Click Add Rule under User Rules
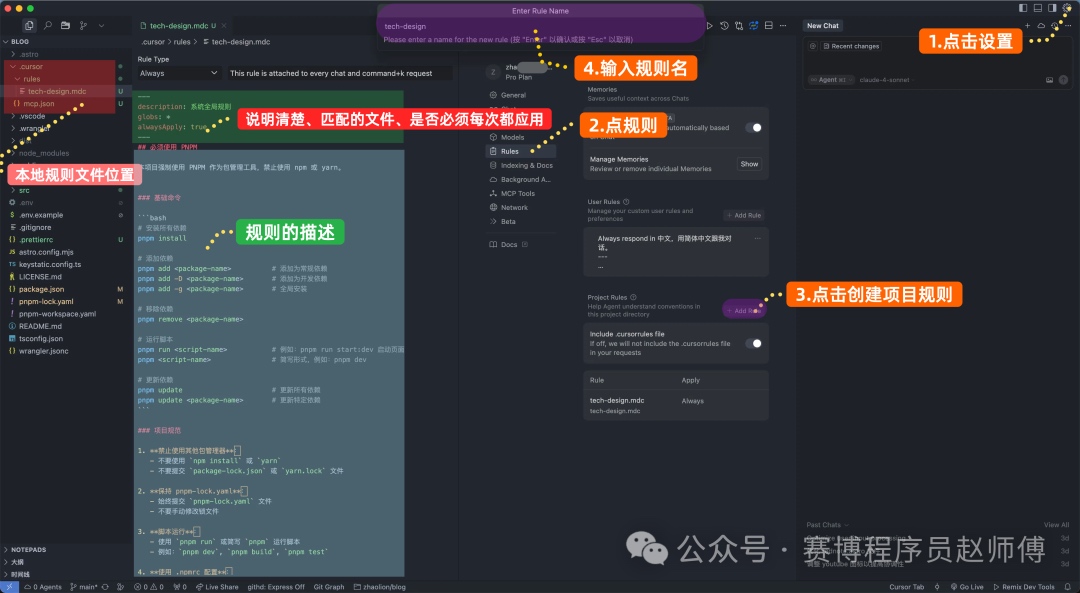The width and height of the screenshot is (1080, 593). (x=744, y=216)
